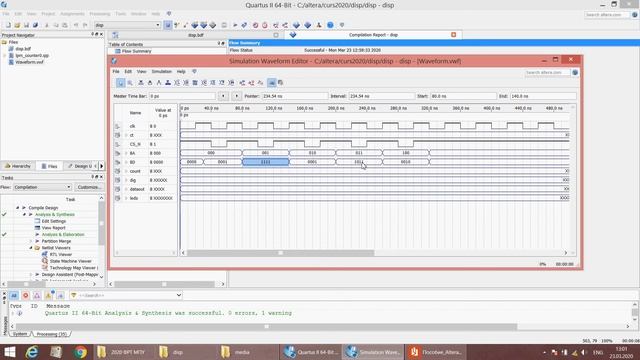
Task: Expand Partition Merge task node
Action: tap(31, 241)
